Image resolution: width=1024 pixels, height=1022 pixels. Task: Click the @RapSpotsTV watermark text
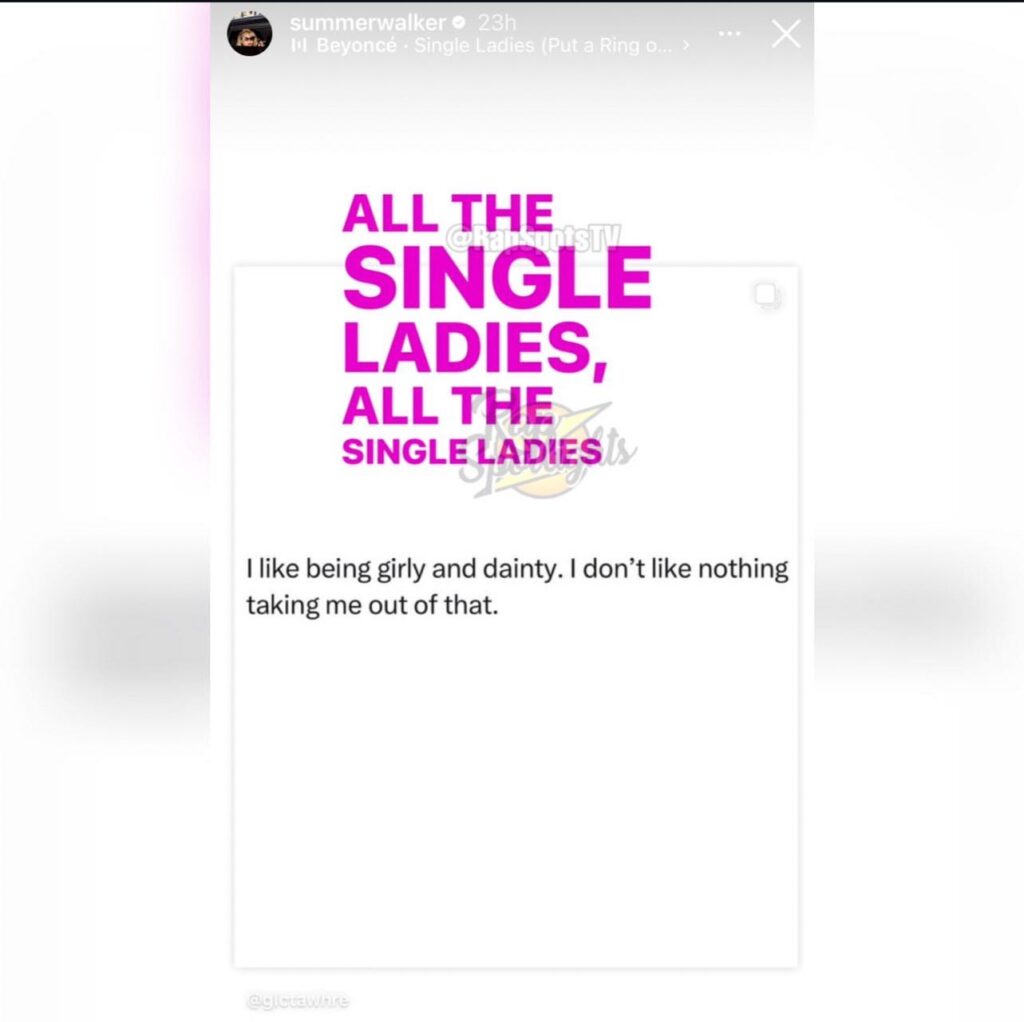(x=533, y=237)
